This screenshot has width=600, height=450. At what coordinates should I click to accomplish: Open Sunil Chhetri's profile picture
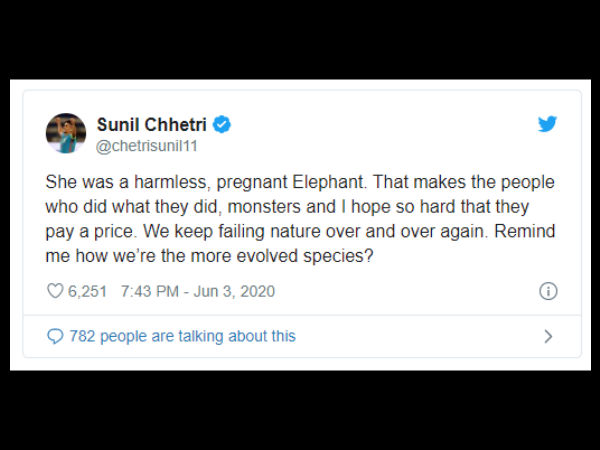[x=66, y=134]
